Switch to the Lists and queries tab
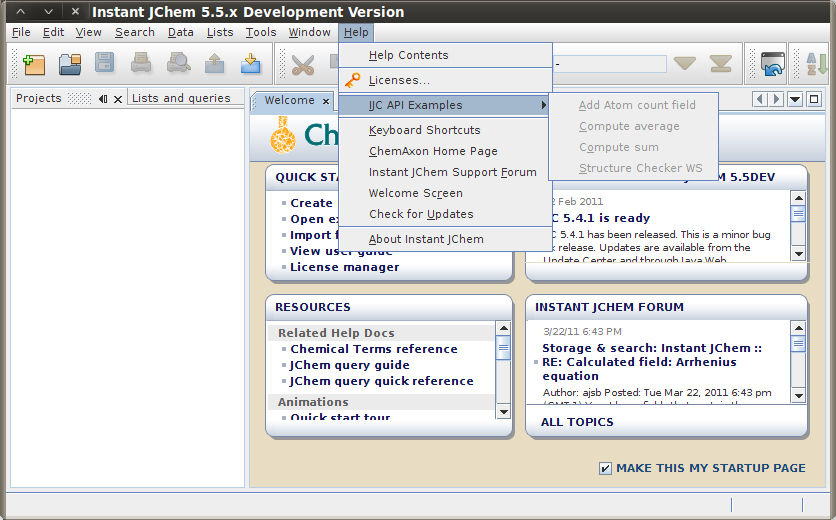Screen dimensions: 836x520 coord(181,98)
